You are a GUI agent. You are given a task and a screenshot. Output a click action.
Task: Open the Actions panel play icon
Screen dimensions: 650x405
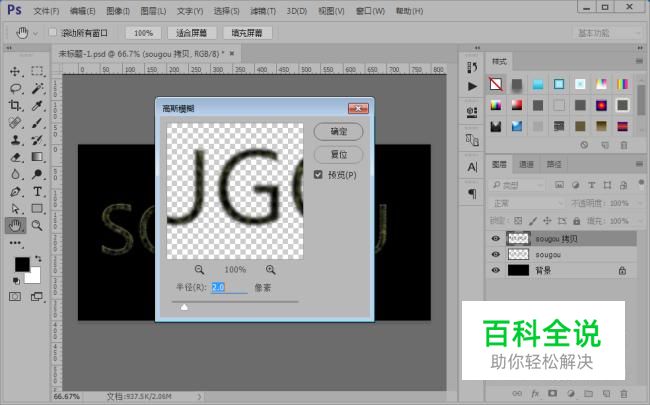pyautogui.click(x=472, y=86)
